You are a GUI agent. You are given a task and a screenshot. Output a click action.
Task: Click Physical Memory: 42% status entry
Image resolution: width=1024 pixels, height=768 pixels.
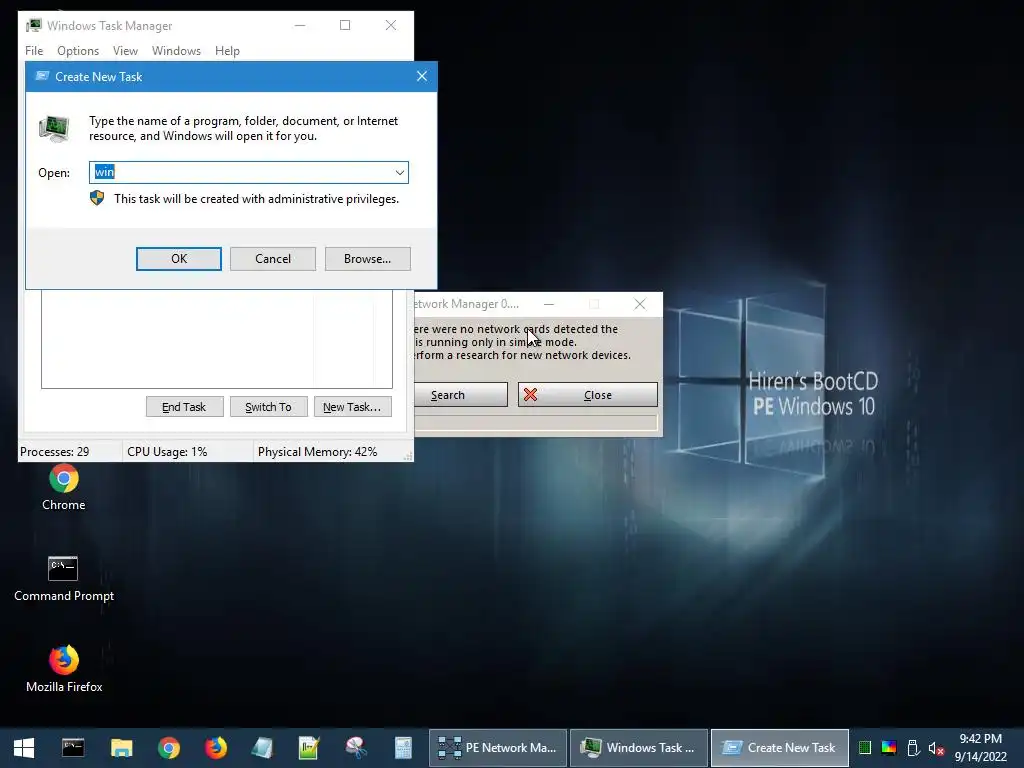317,452
